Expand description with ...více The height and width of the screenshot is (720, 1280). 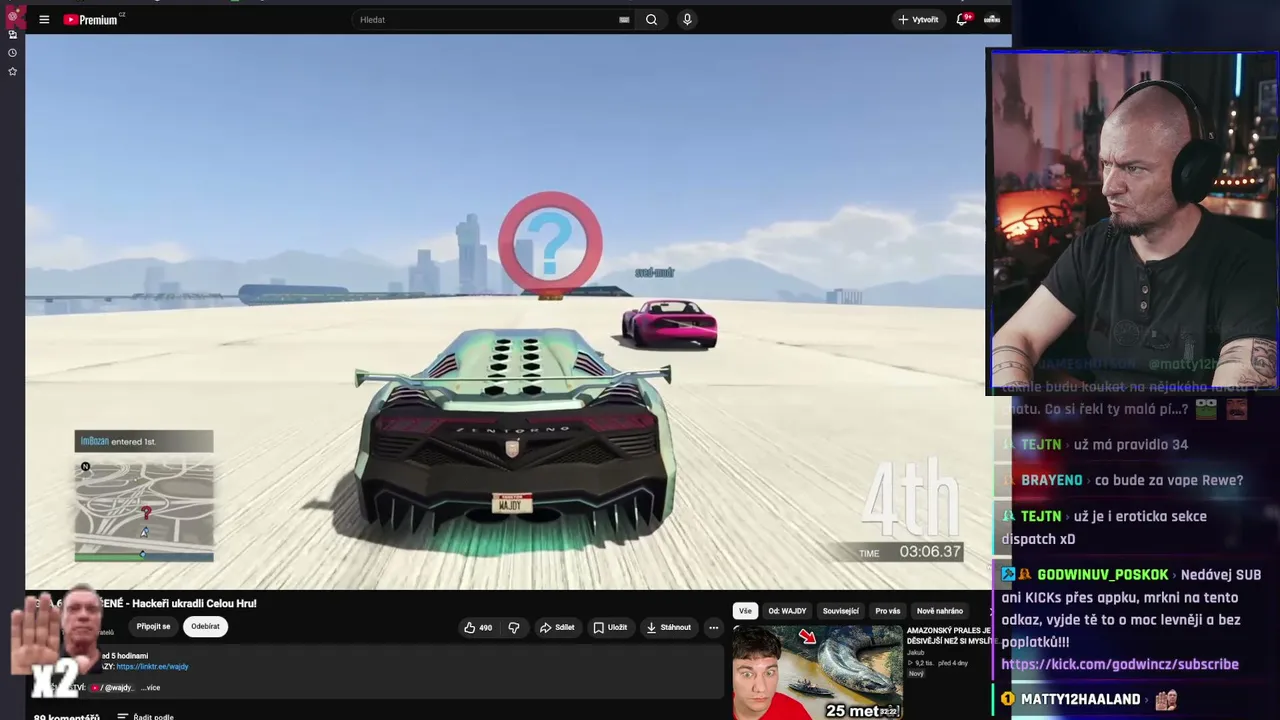pyautogui.click(x=150, y=688)
